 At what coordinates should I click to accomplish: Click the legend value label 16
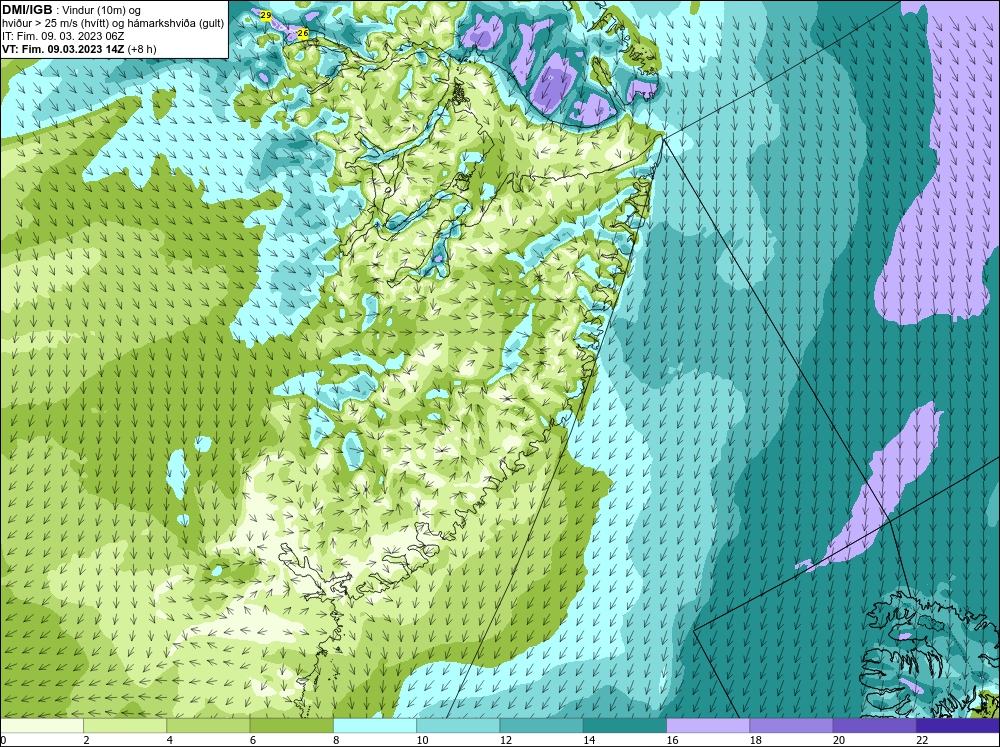(x=672, y=740)
